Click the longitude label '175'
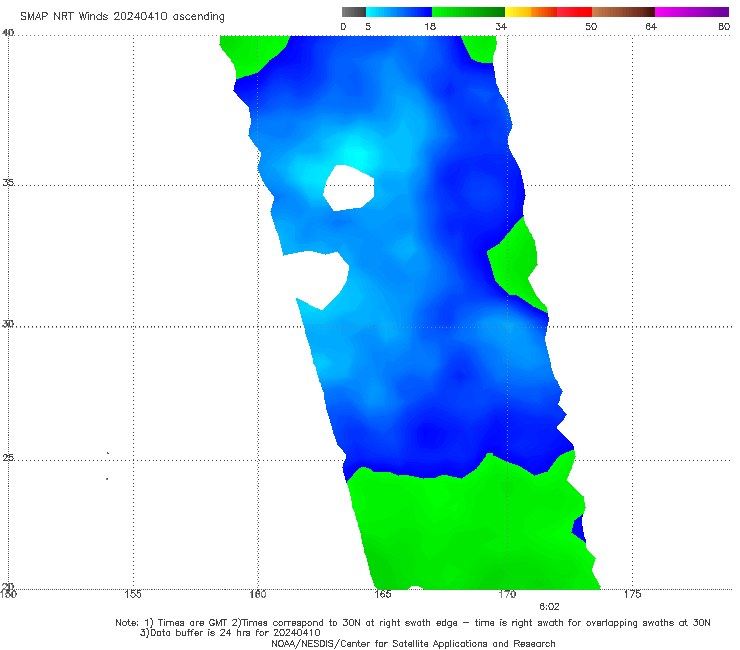This screenshot has height=650, width=740. (632, 594)
